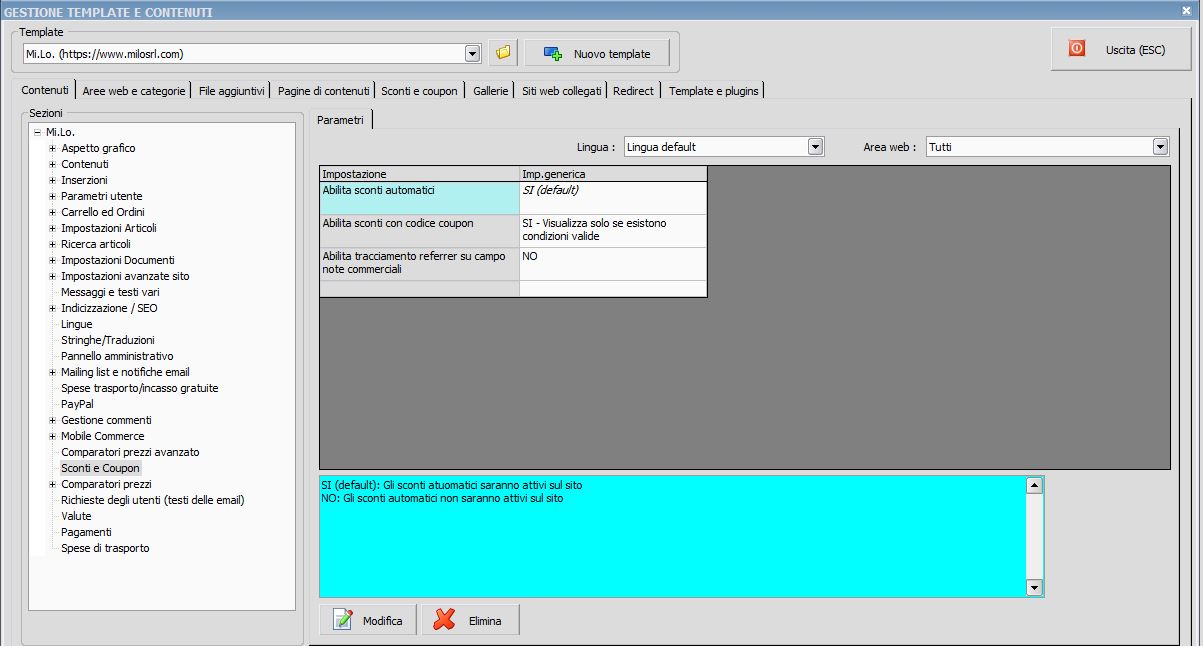Select Pannello amministrativo item
Image resolution: width=1203 pixels, height=646 pixels.
[x=117, y=356]
